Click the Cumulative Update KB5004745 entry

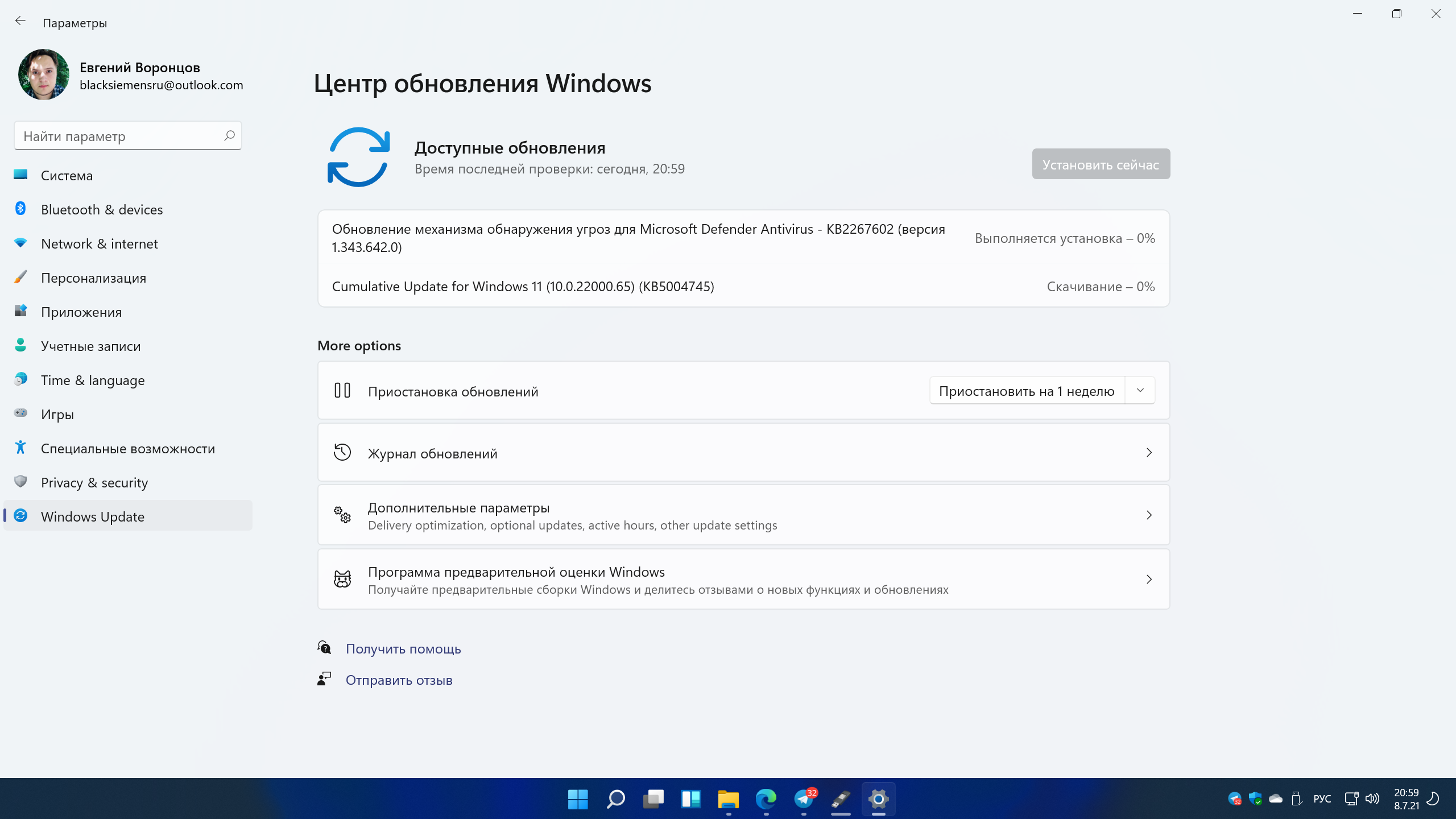(744, 286)
